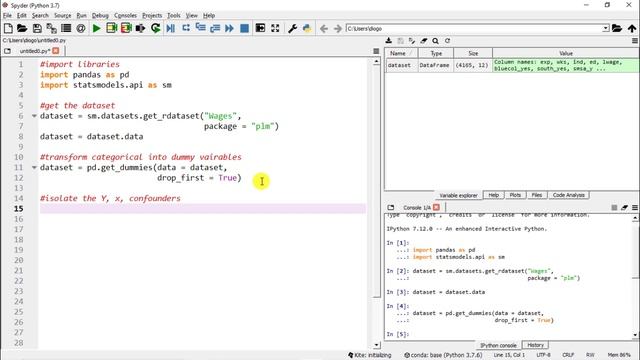Continue execution debug icon
640x360 pixels.
pos(229,28)
